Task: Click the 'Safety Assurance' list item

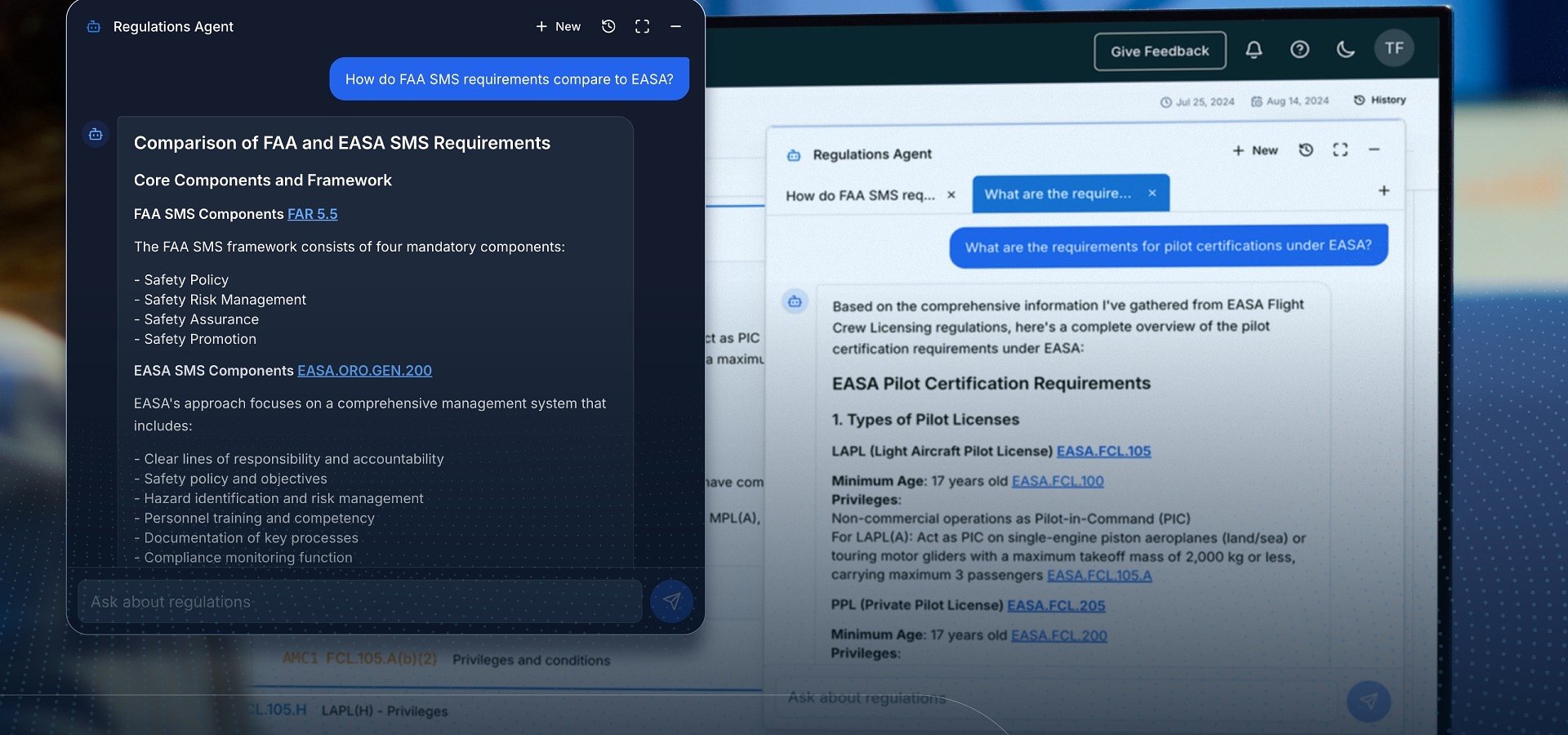Action: click(197, 319)
